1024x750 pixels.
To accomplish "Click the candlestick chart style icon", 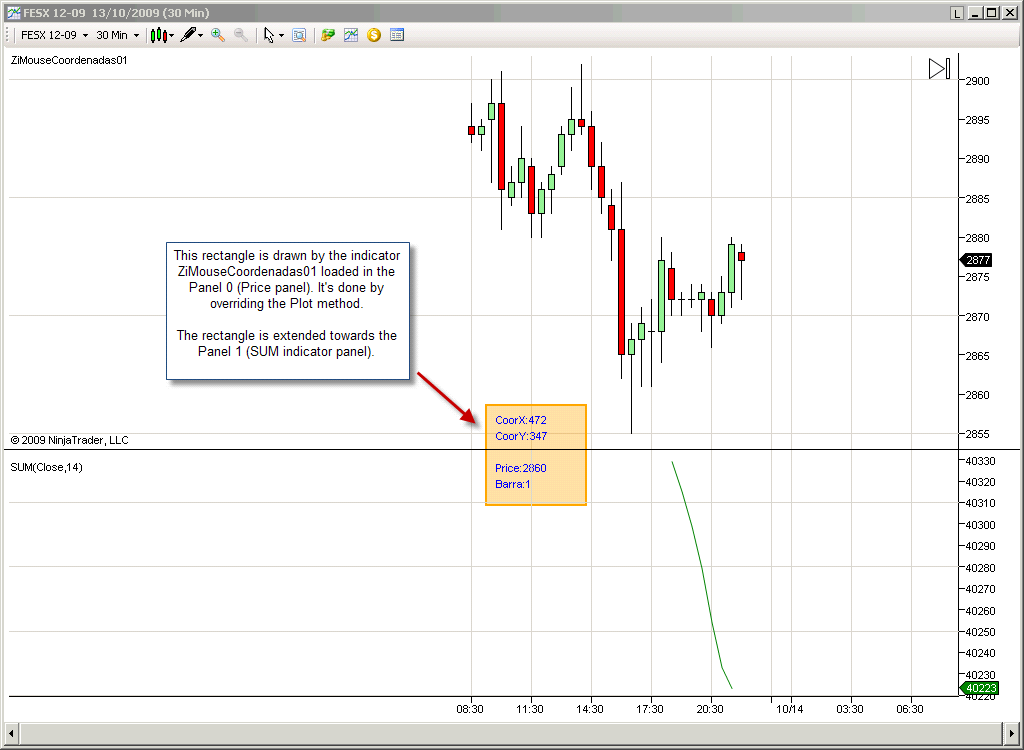I will pyautogui.click(x=159, y=35).
